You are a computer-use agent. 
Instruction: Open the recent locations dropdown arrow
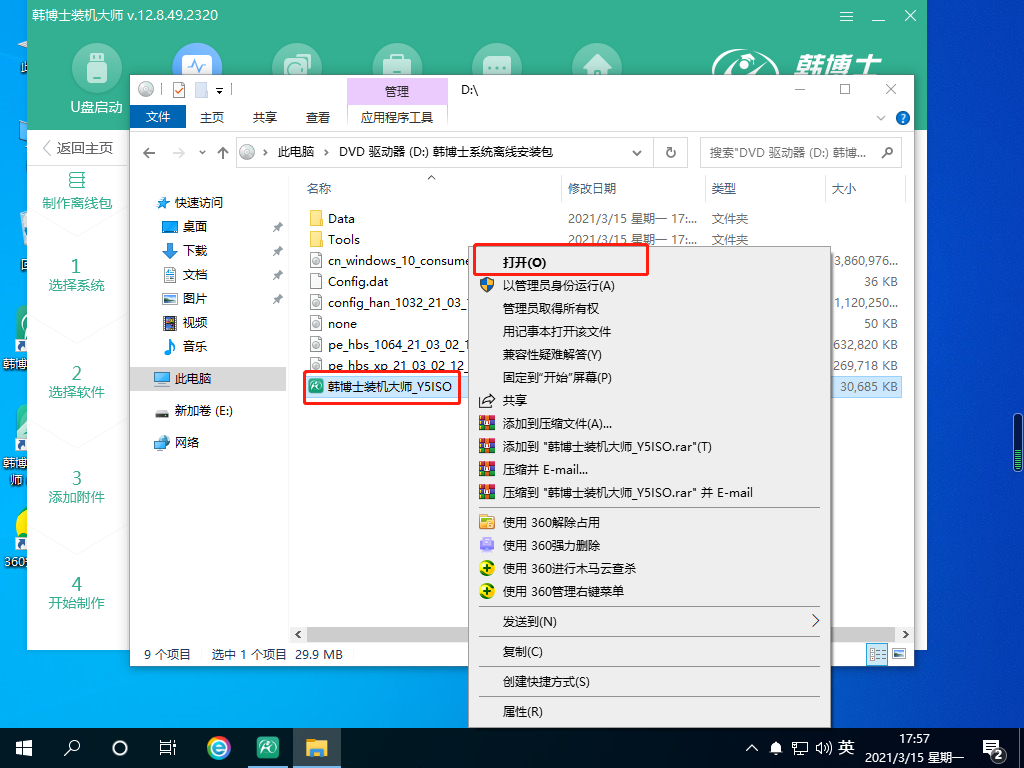point(201,153)
